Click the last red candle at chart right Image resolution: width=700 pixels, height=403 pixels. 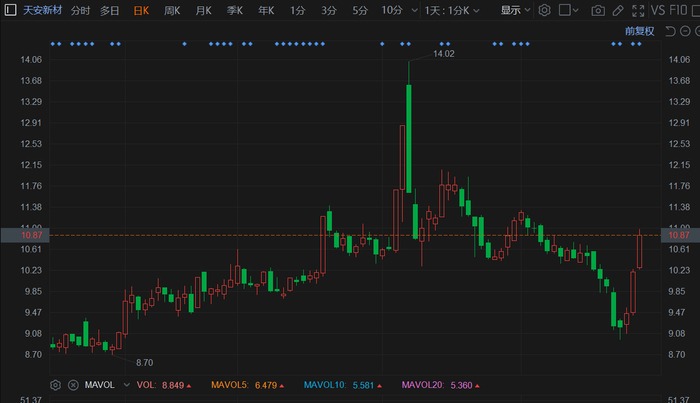pyautogui.click(x=639, y=252)
